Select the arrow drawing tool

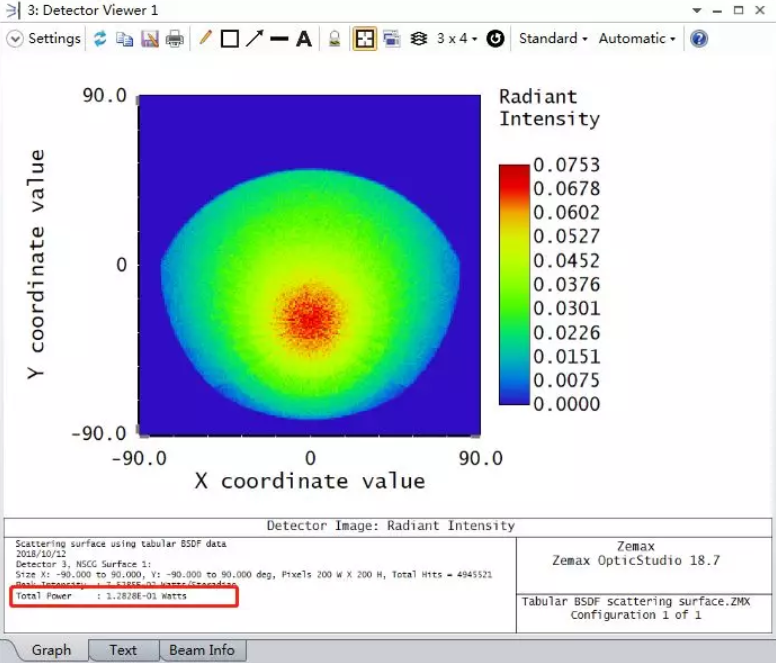coord(254,39)
